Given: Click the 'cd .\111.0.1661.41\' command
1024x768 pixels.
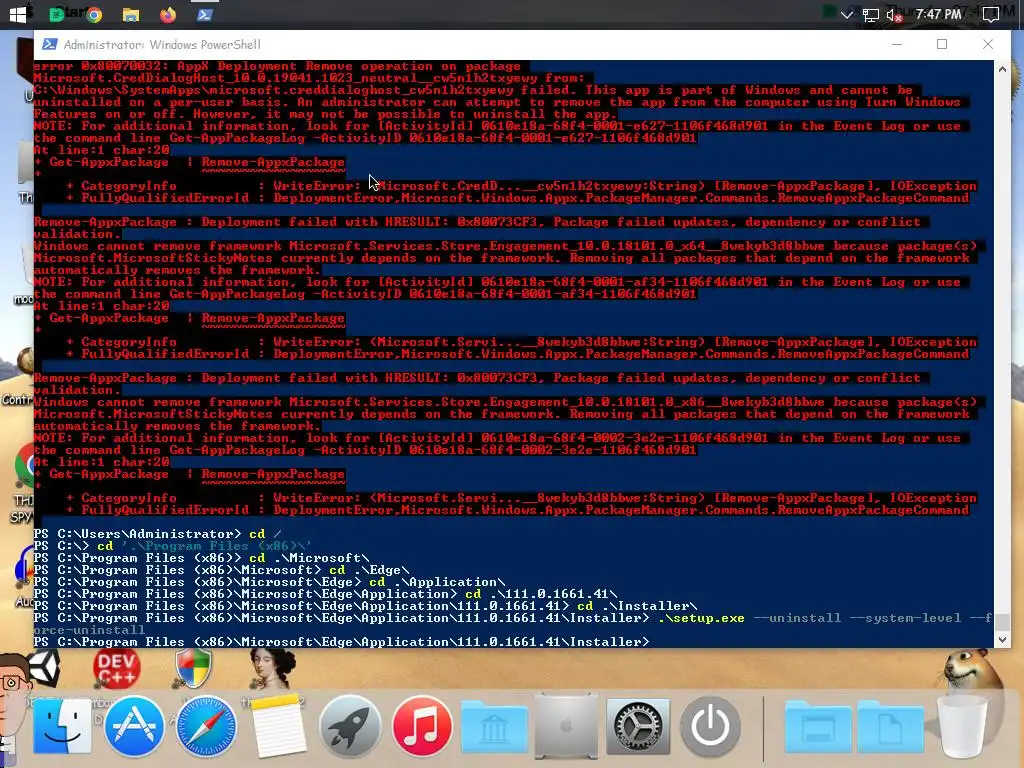Looking at the screenshot, I should pos(541,594).
